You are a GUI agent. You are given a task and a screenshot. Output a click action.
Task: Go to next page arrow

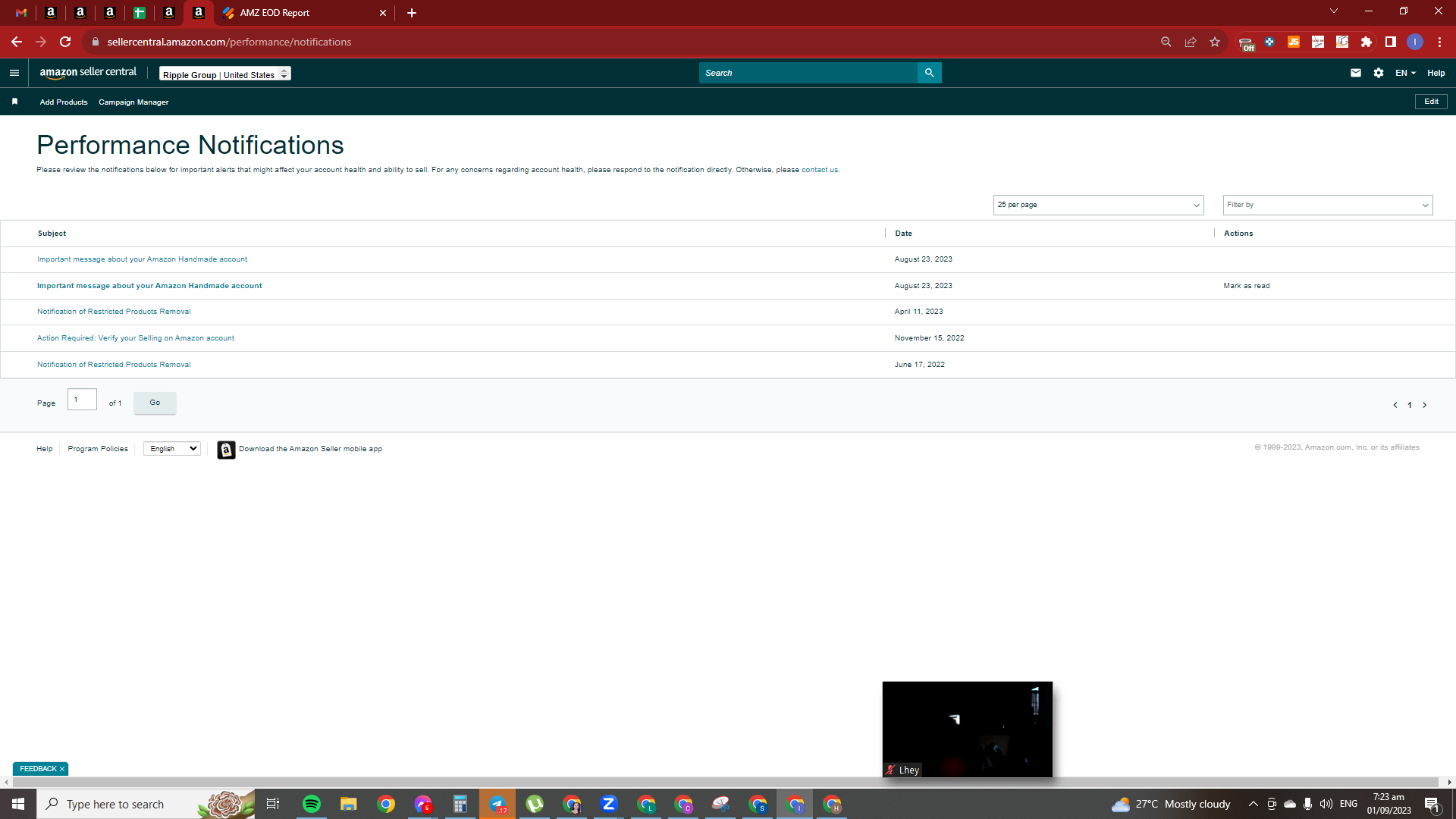(1424, 405)
